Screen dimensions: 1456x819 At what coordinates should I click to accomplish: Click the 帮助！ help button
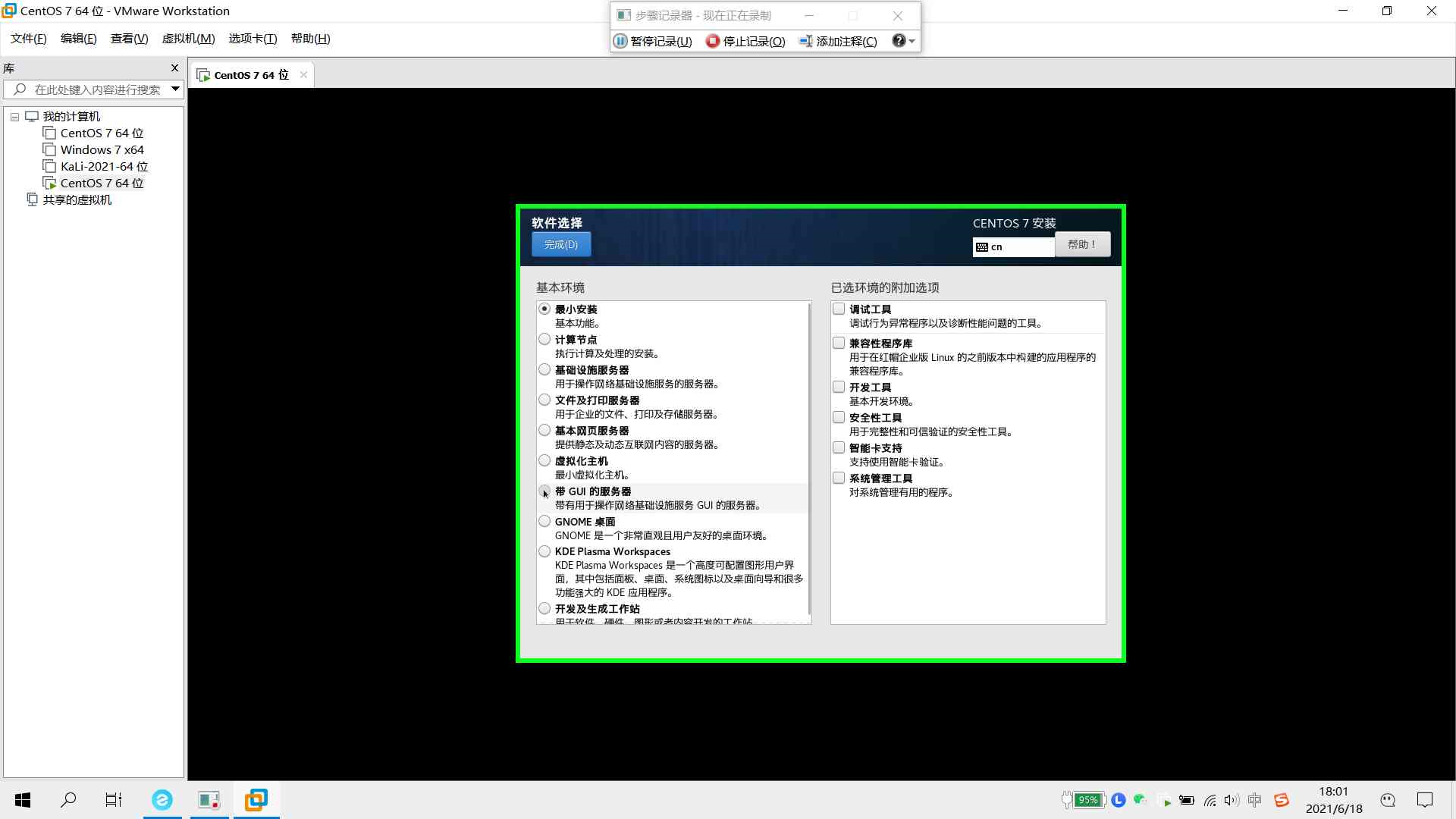click(x=1082, y=244)
